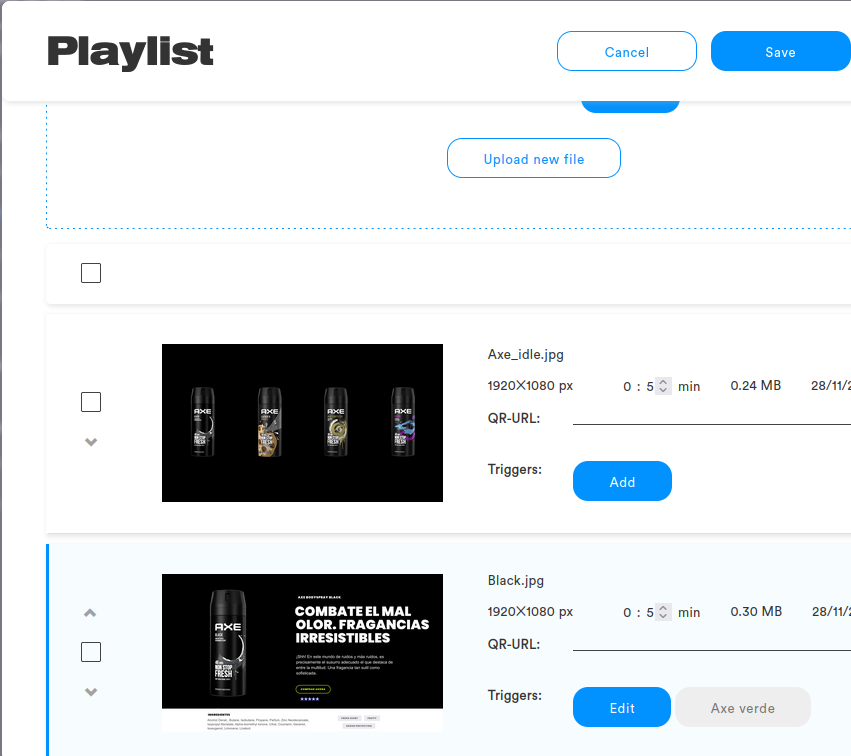The width and height of the screenshot is (851, 756).
Task: Move Black.jpg up with chevron arrow
Action: point(90,613)
